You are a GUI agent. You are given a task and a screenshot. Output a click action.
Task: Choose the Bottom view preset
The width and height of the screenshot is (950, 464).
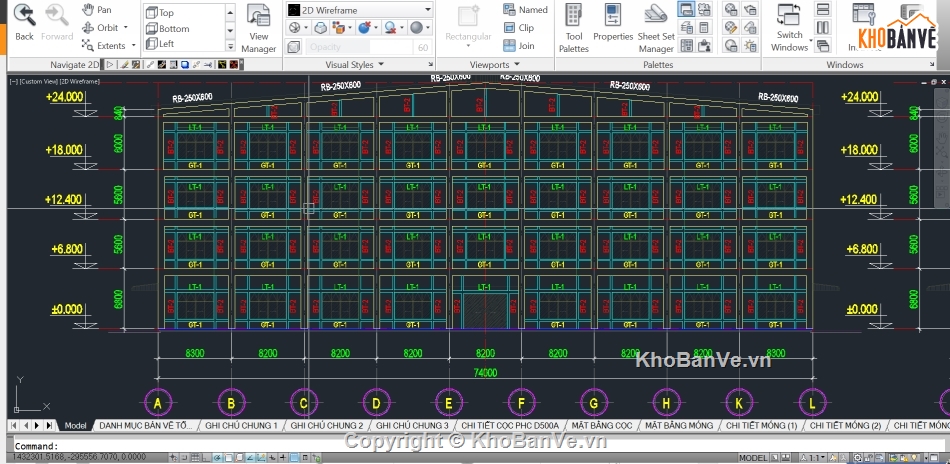pyautogui.click(x=168, y=28)
